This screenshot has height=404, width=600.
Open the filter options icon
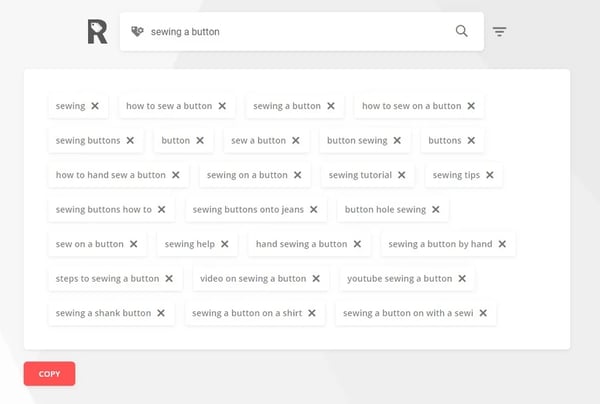499,32
